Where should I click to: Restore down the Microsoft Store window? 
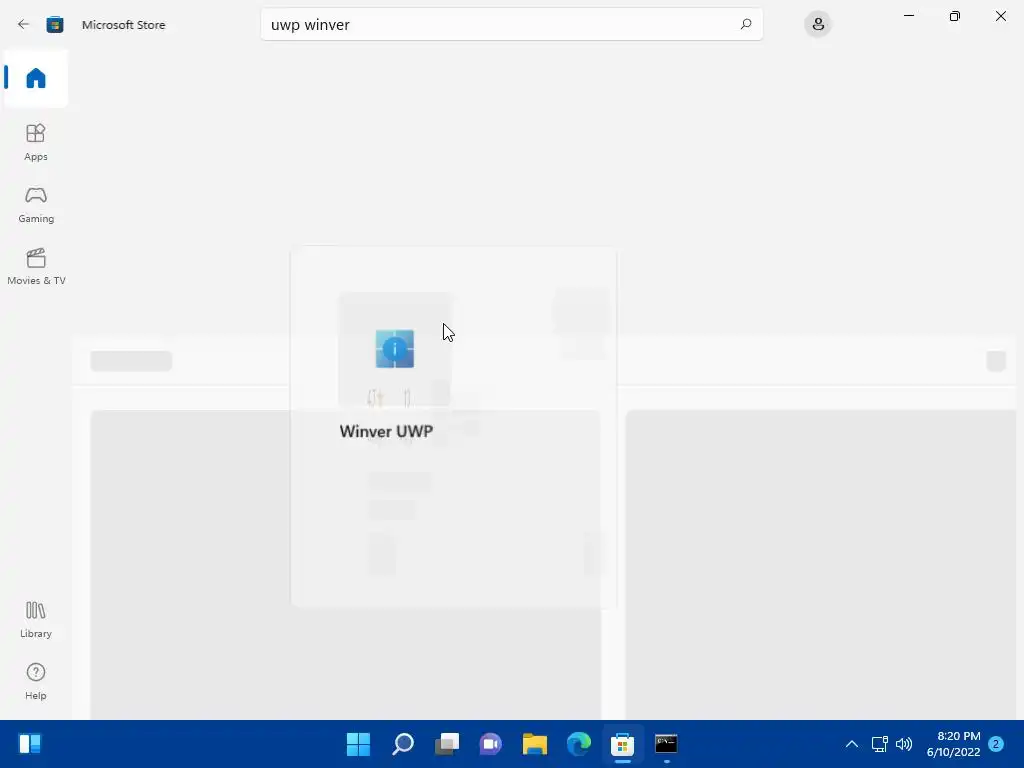955,16
